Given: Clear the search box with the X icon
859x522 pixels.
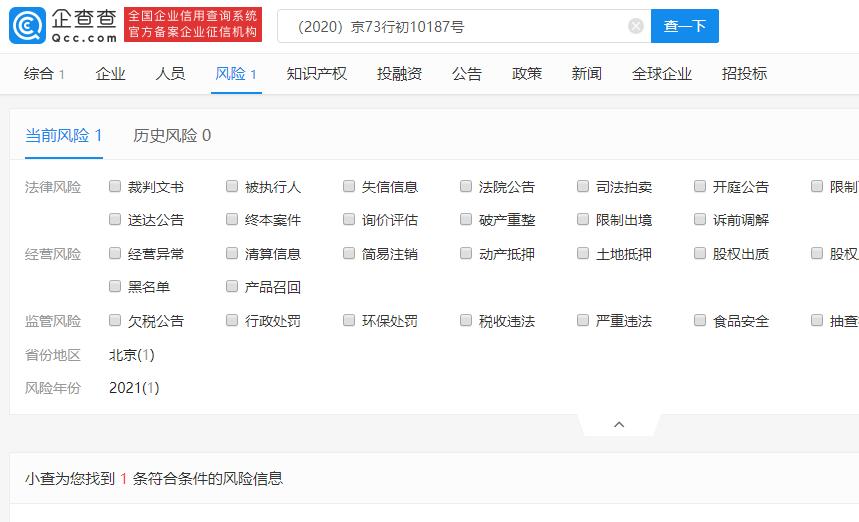Looking at the screenshot, I should click(x=635, y=26).
